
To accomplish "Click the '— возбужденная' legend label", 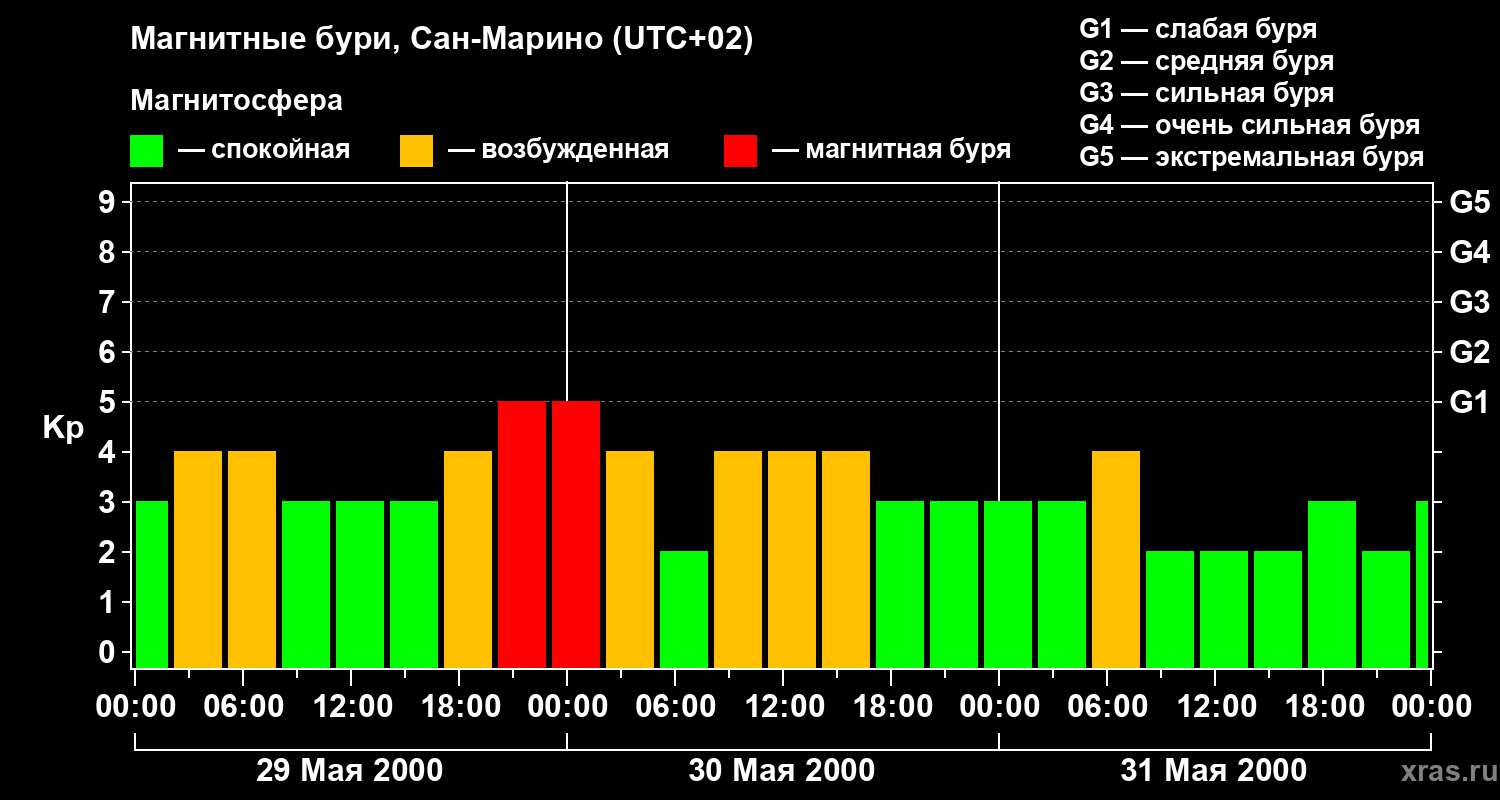I will point(558,151).
